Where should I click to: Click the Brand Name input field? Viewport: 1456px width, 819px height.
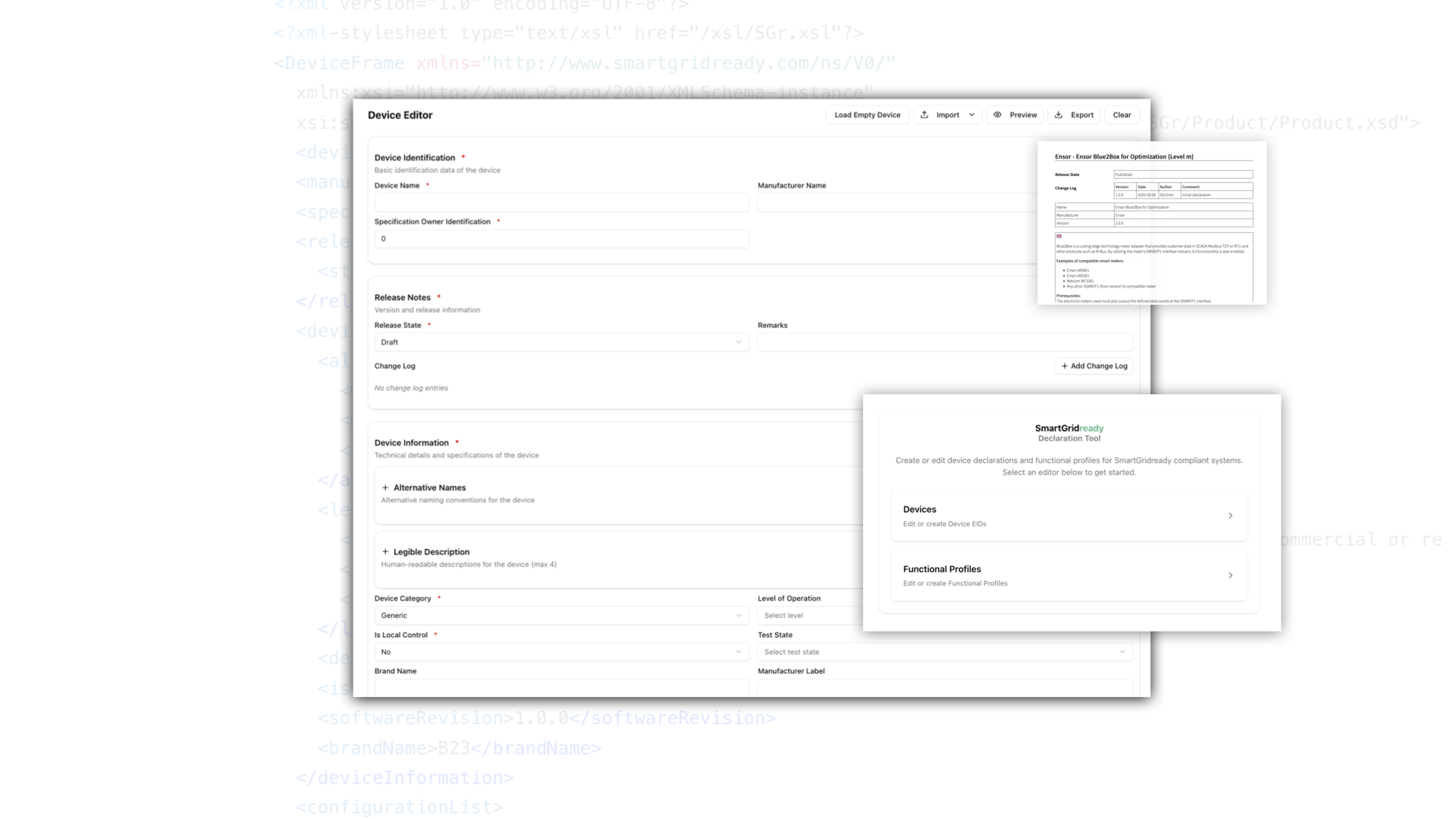[x=561, y=688]
